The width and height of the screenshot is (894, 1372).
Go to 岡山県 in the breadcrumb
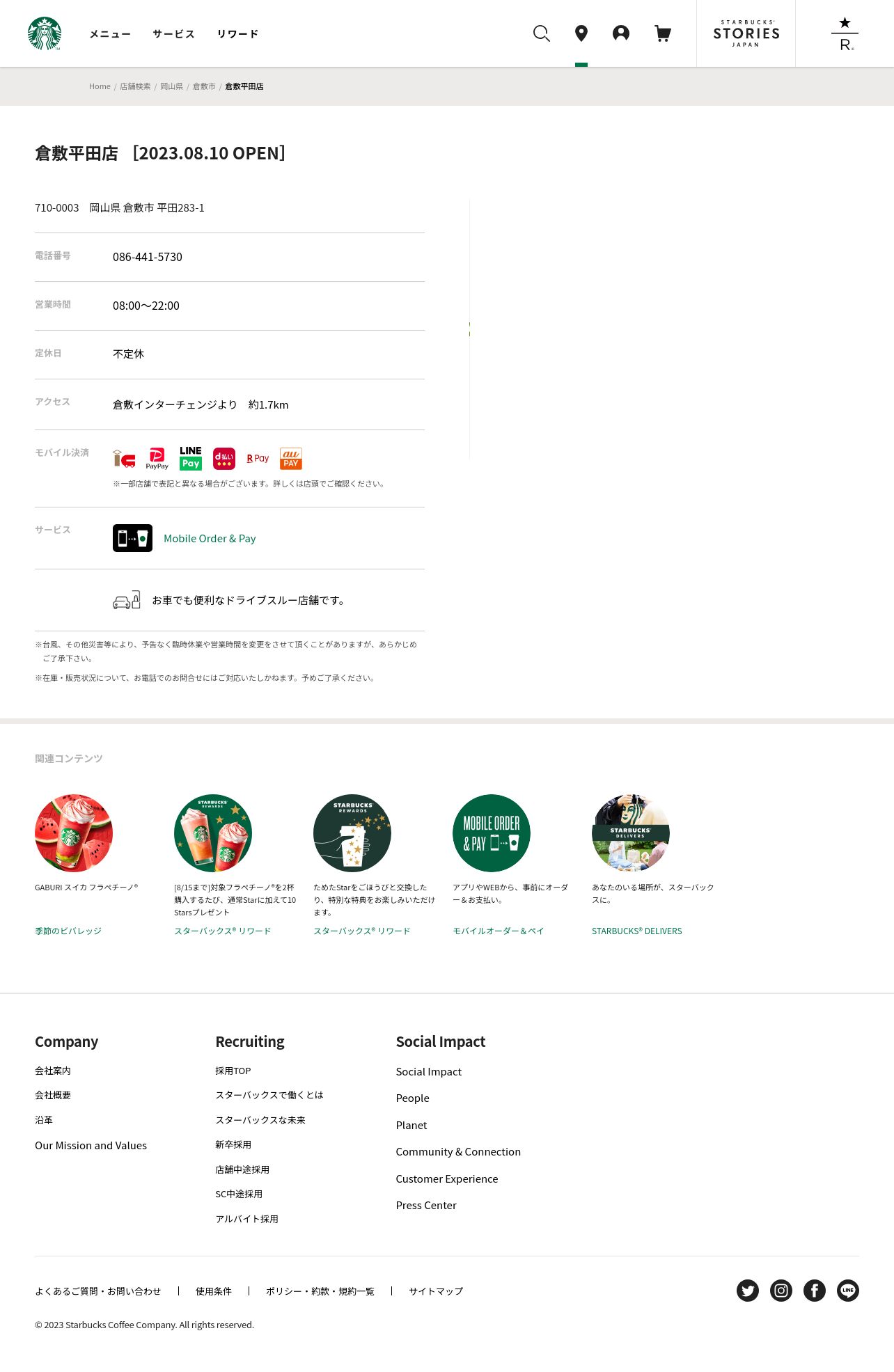[171, 86]
